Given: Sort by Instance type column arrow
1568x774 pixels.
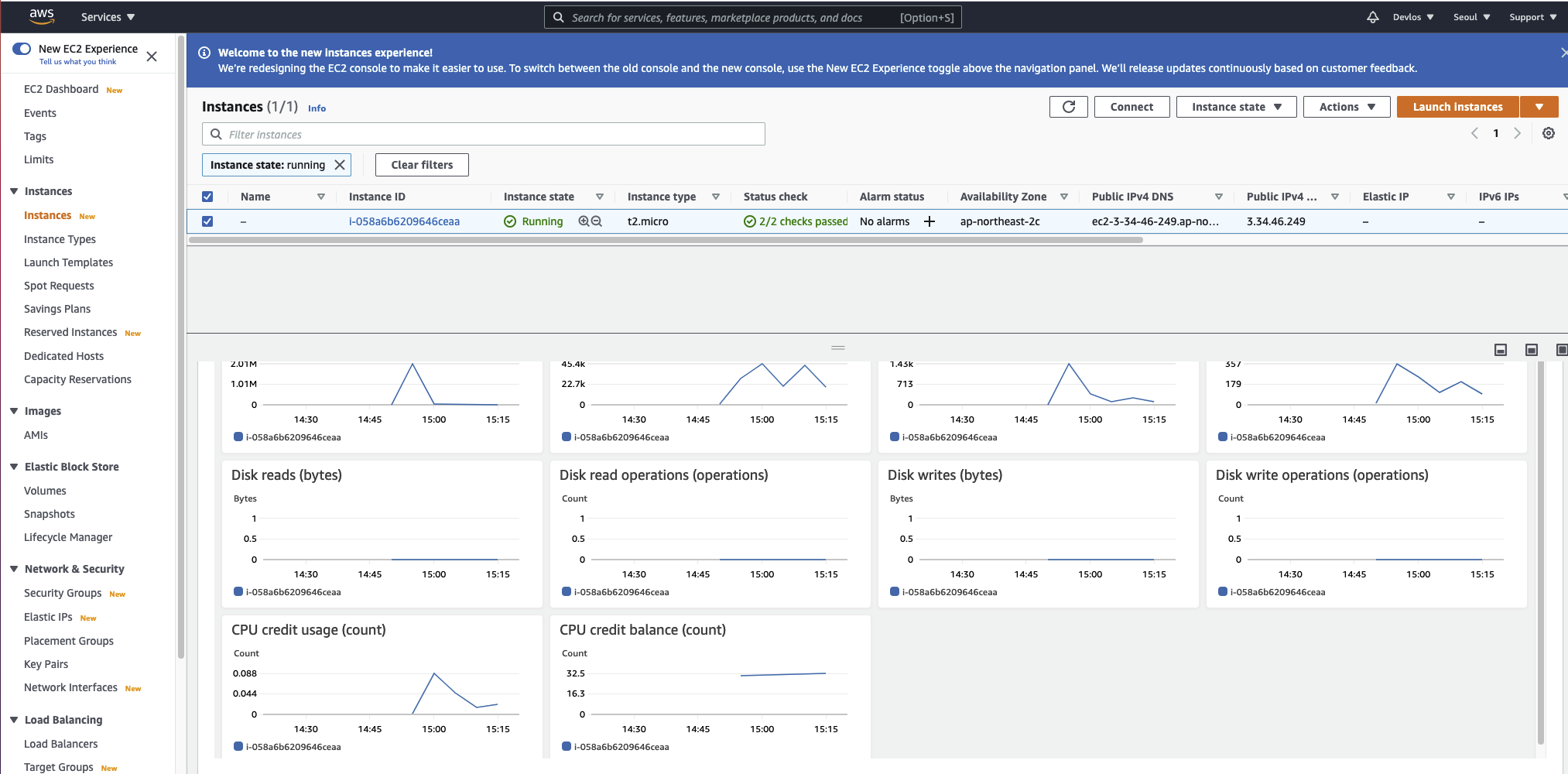Looking at the screenshot, I should [716, 197].
